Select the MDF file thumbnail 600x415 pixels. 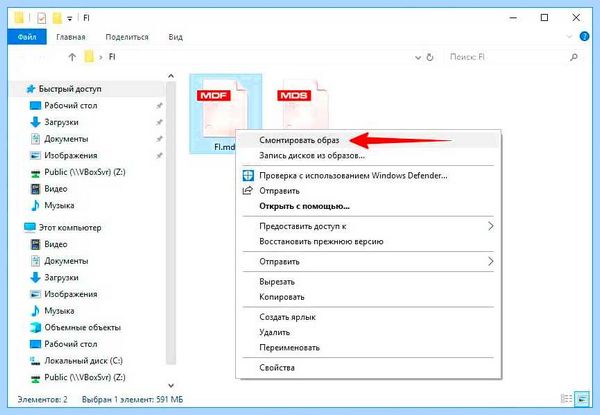(223, 108)
